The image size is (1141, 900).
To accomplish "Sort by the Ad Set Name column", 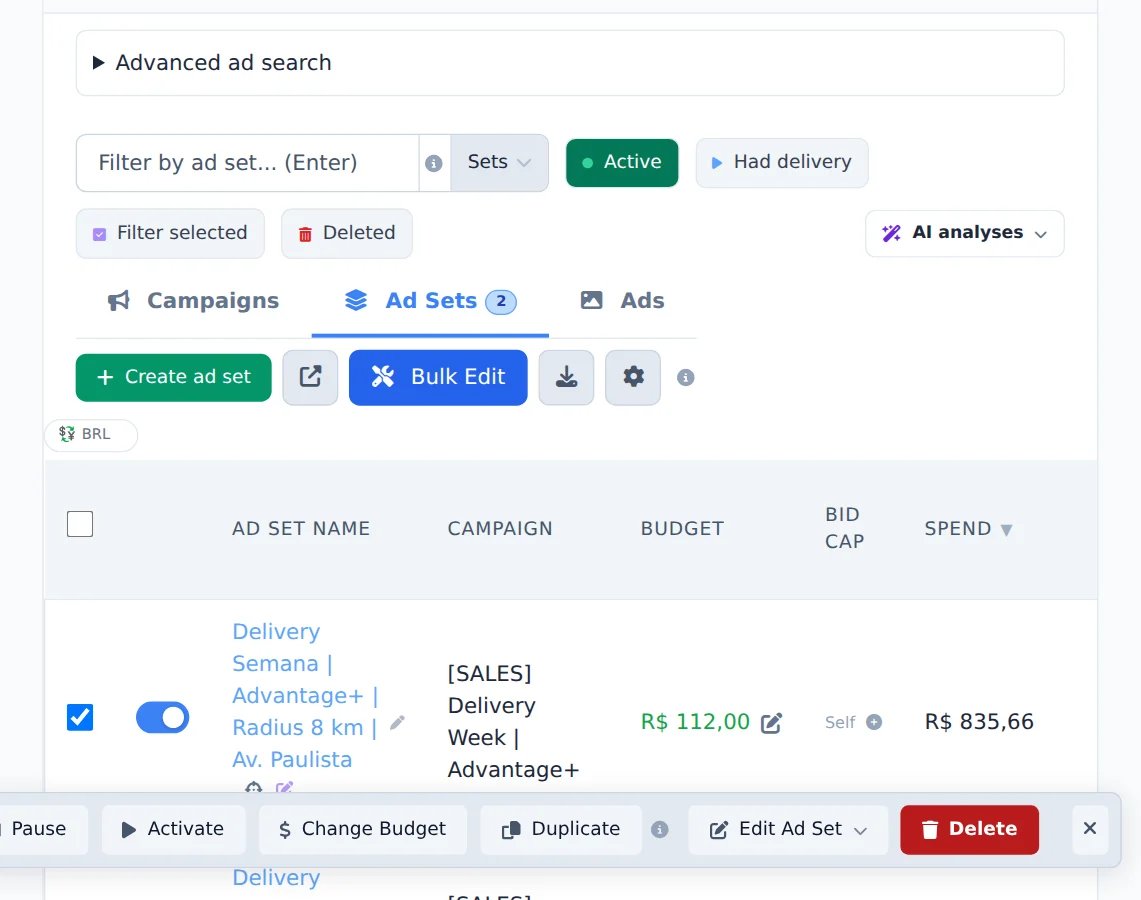I will pos(301,528).
